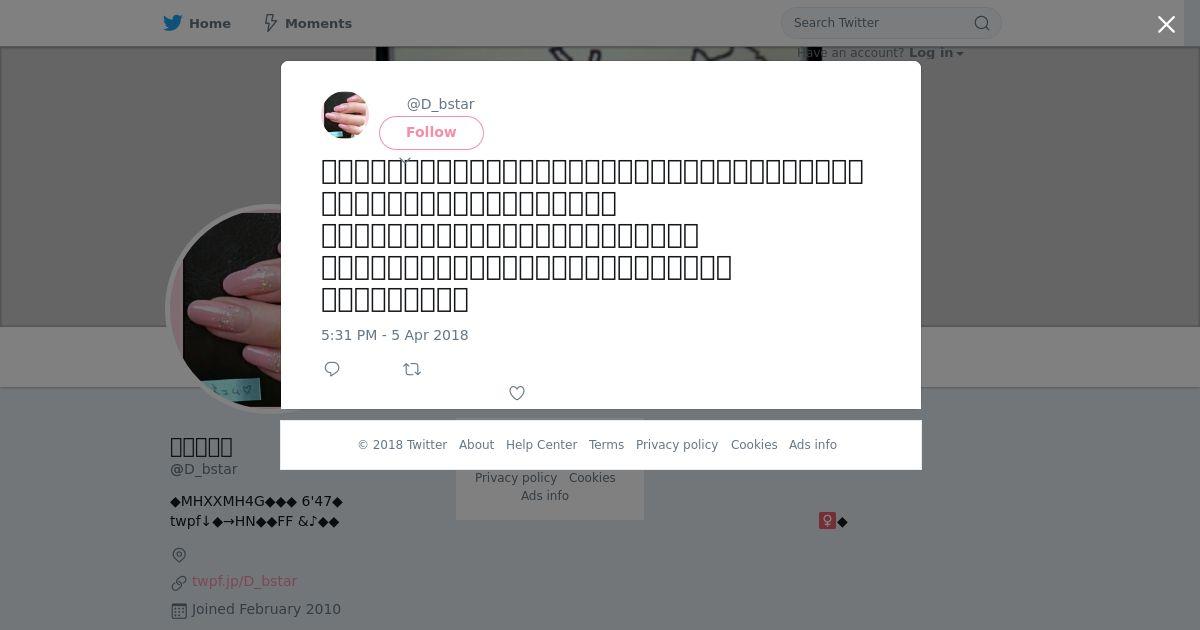Click the Twitter bird Home icon
The image size is (1200, 630).
(x=173, y=23)
